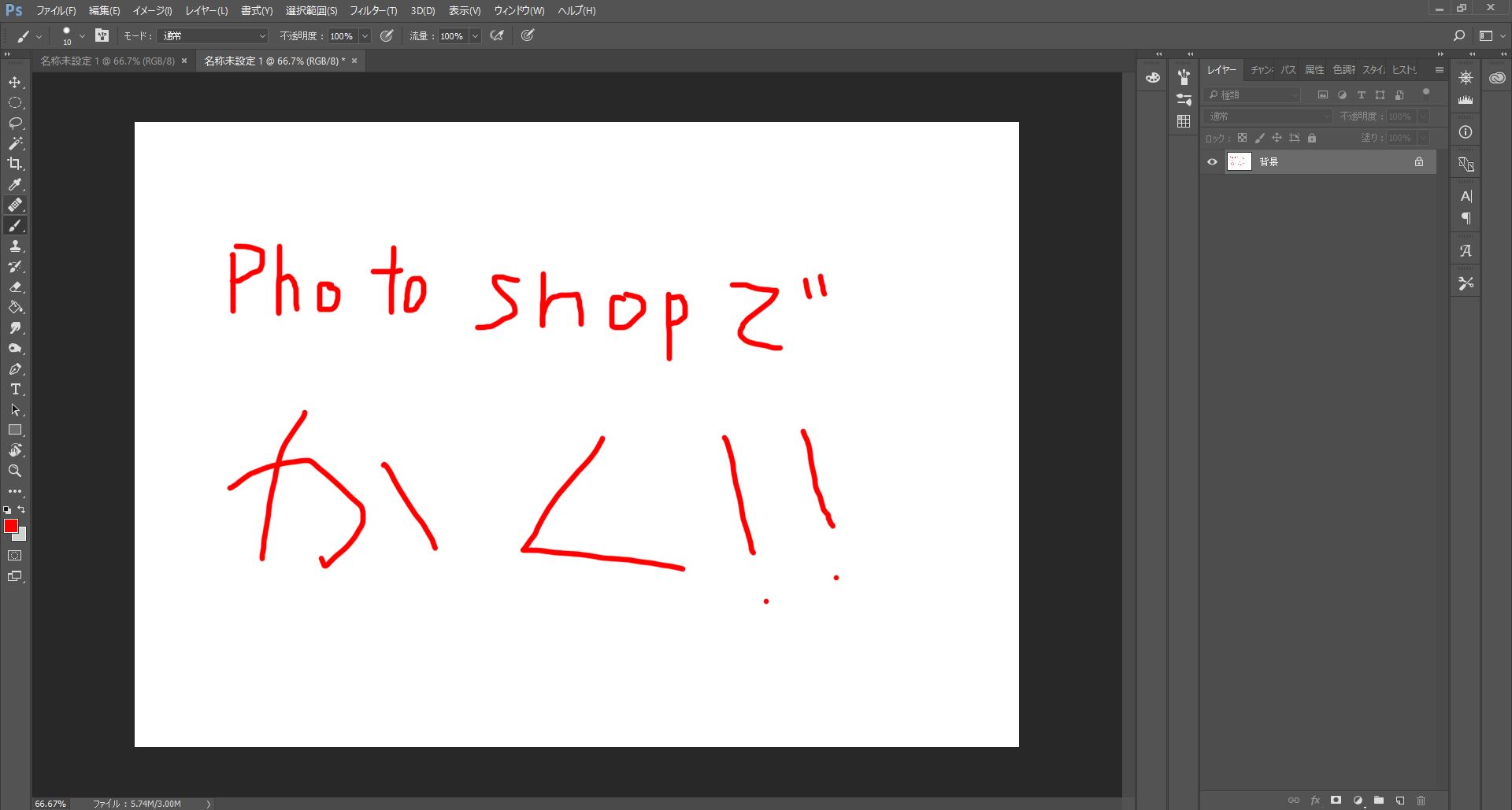Open the モード blend mode dropdown
The height and width of the screenshot is (810, 1512).
[x=213, y=36]
